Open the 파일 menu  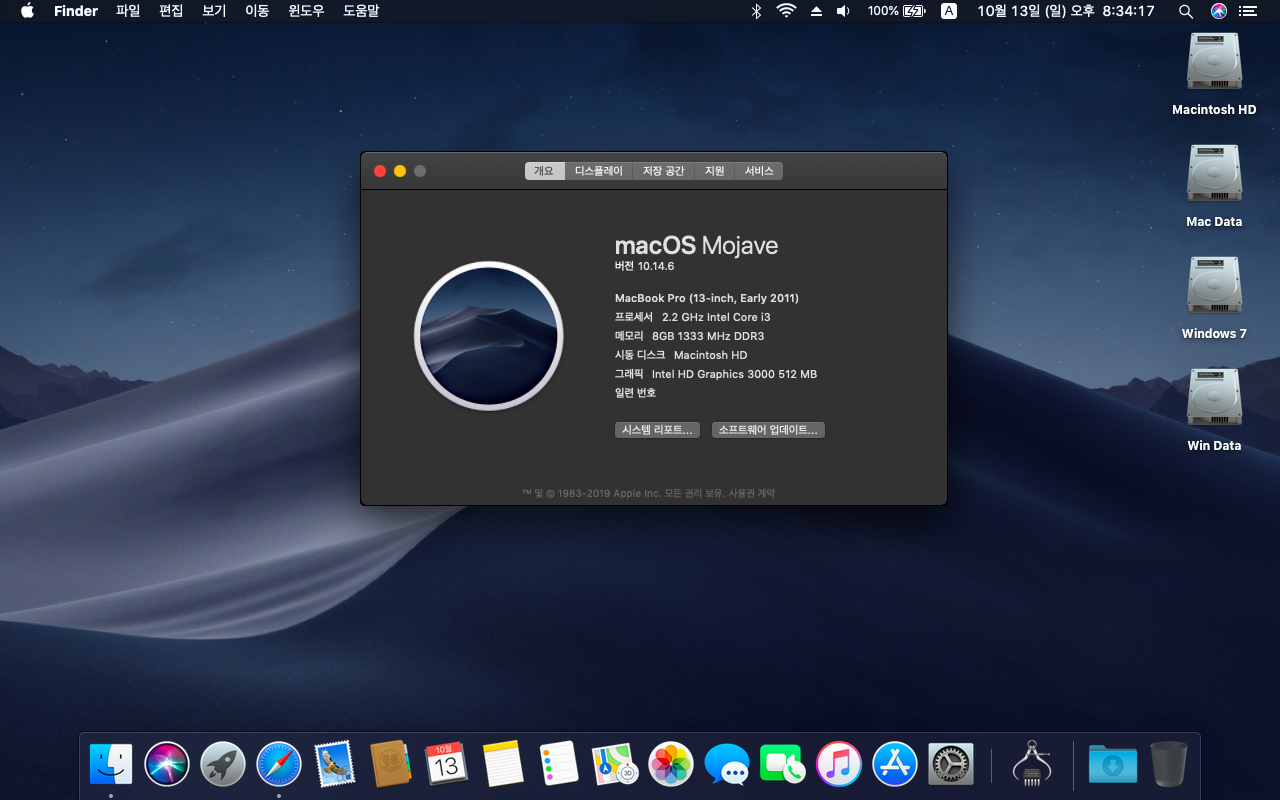point(128,11)
